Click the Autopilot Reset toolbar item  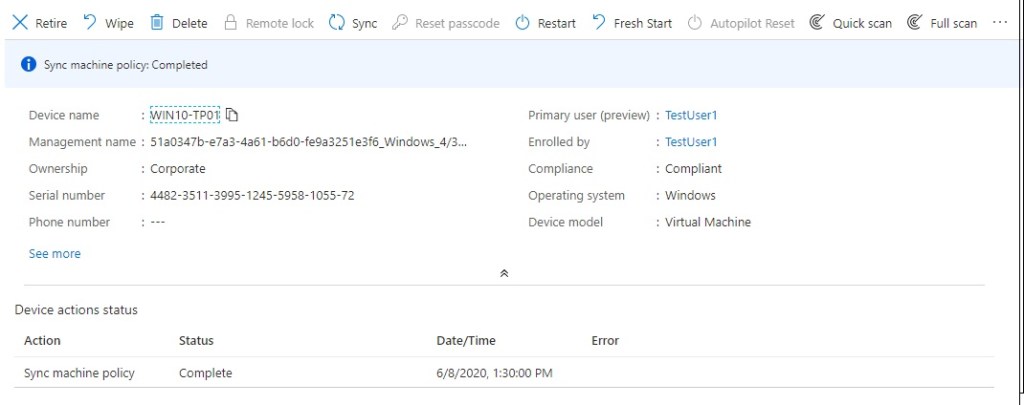click(741, 23)
